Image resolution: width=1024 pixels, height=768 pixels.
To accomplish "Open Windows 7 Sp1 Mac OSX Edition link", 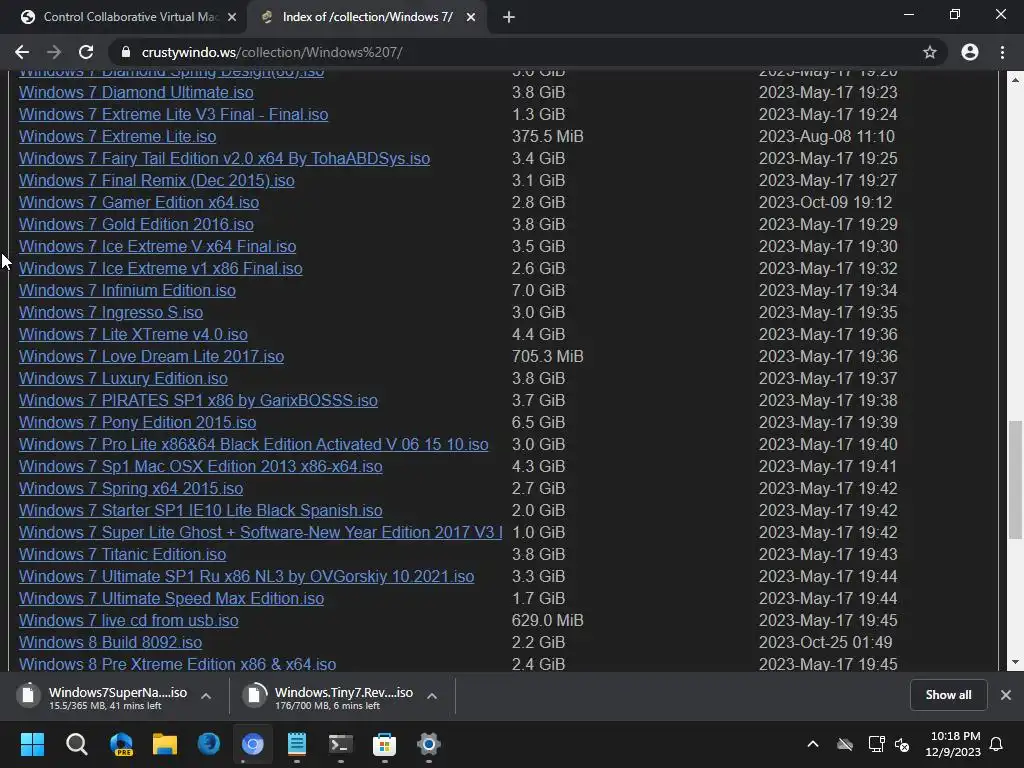I will tap(200, 467).
